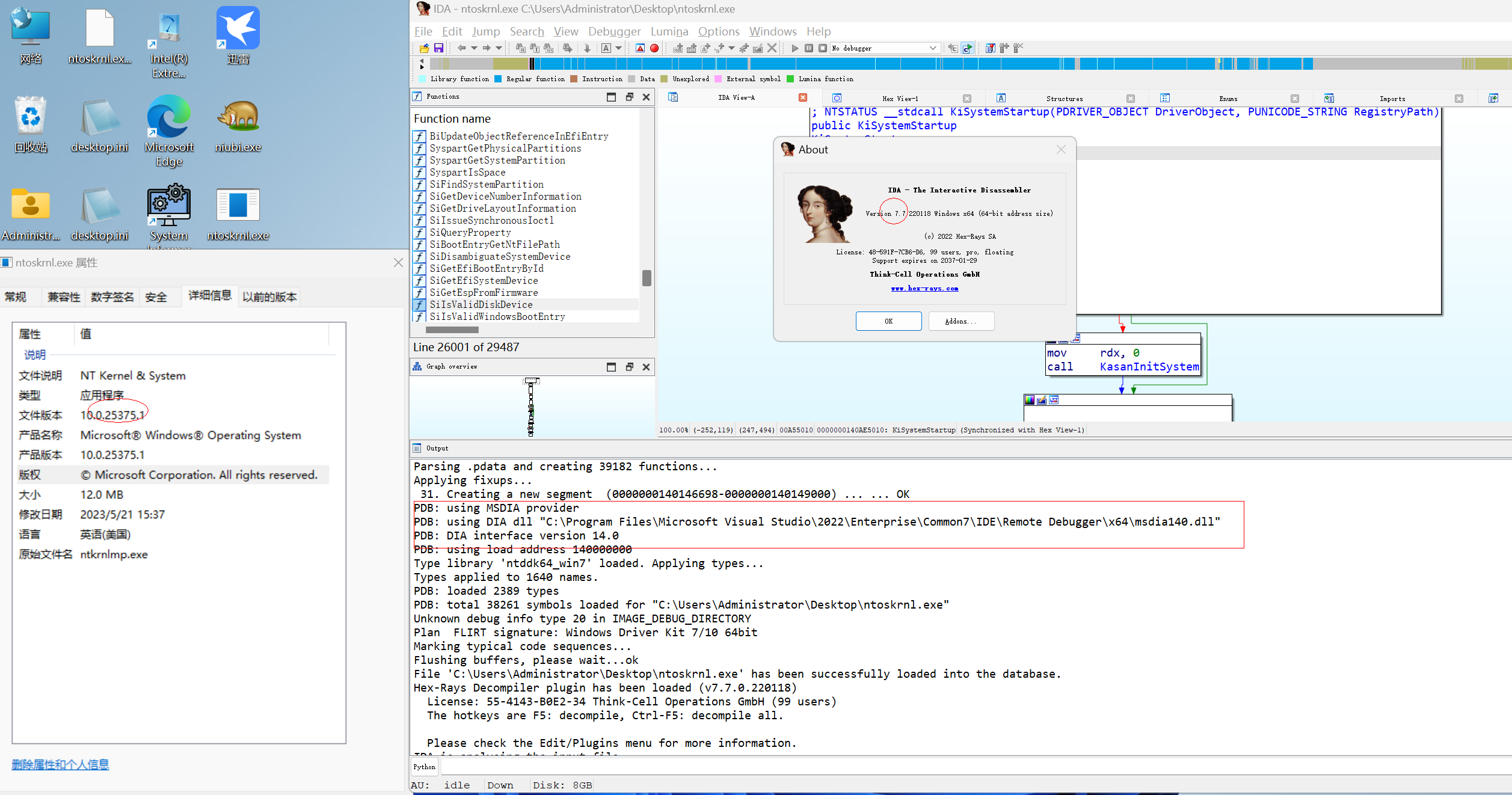The width and height of the screenshot is (1512, 795).
Task: Jump forward with the right arrow toolbar icon
Action: pyautogui.click(x=487, y=48)
